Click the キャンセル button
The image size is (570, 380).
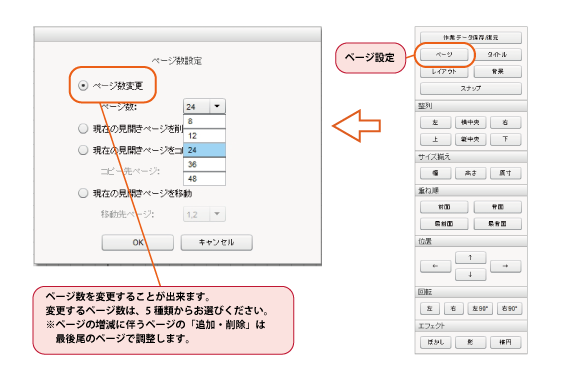(217, 242)
